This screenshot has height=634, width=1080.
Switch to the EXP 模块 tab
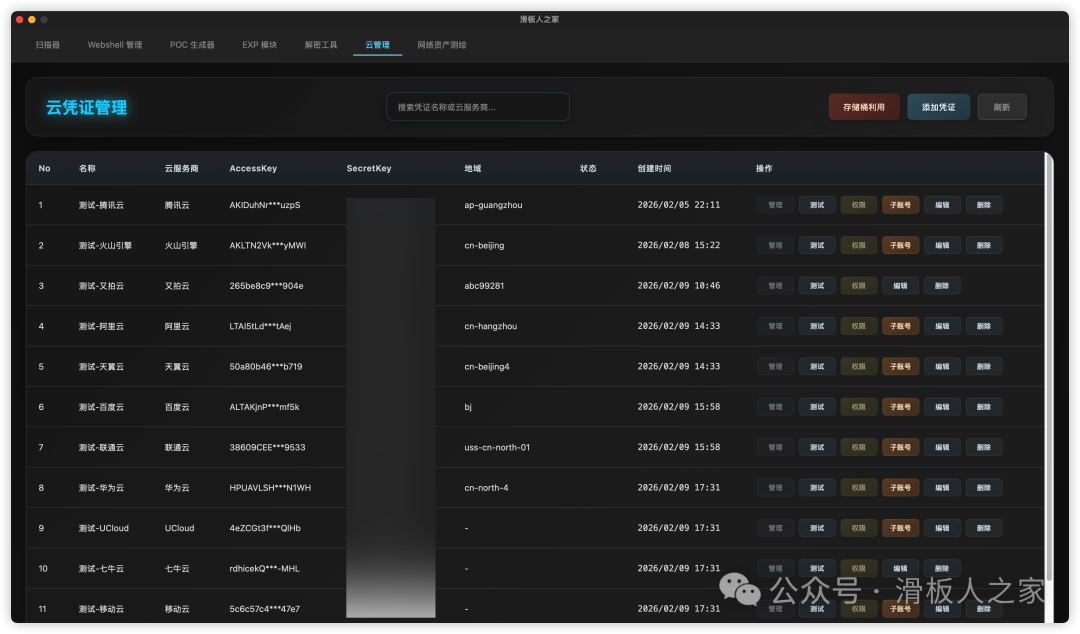[x=259, y=45]
